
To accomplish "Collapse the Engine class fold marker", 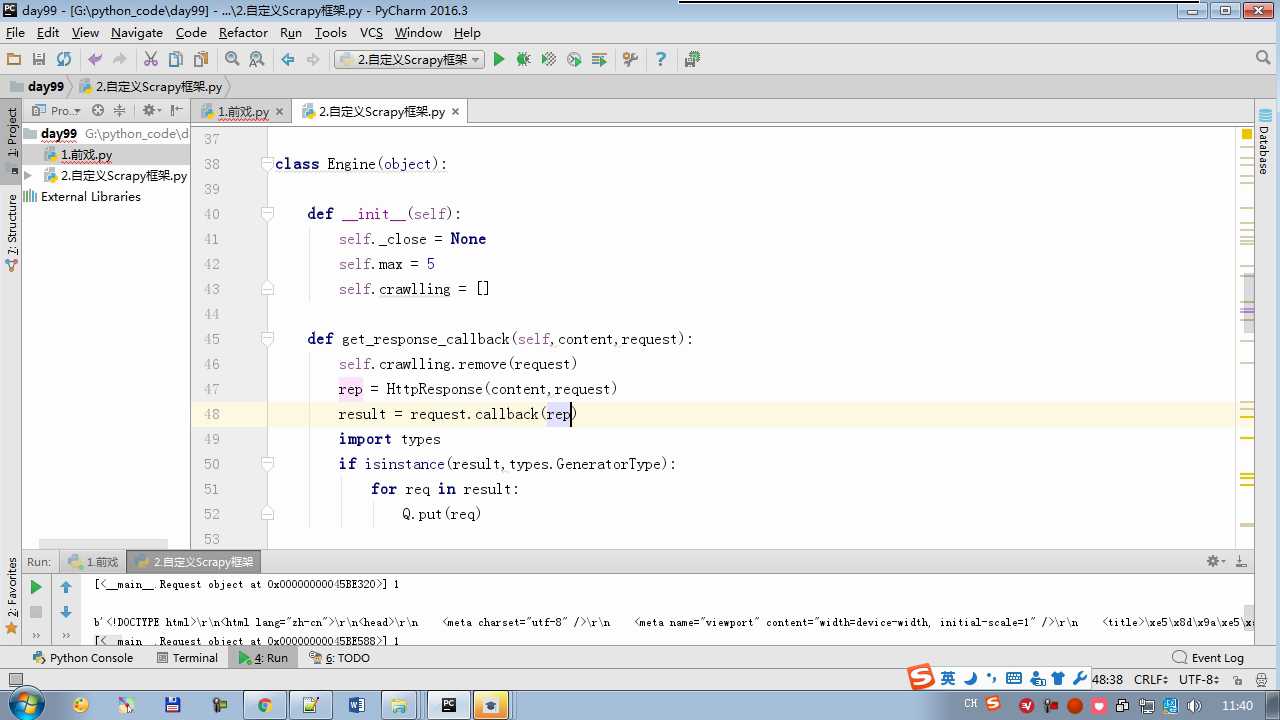I will click(267, 164).
